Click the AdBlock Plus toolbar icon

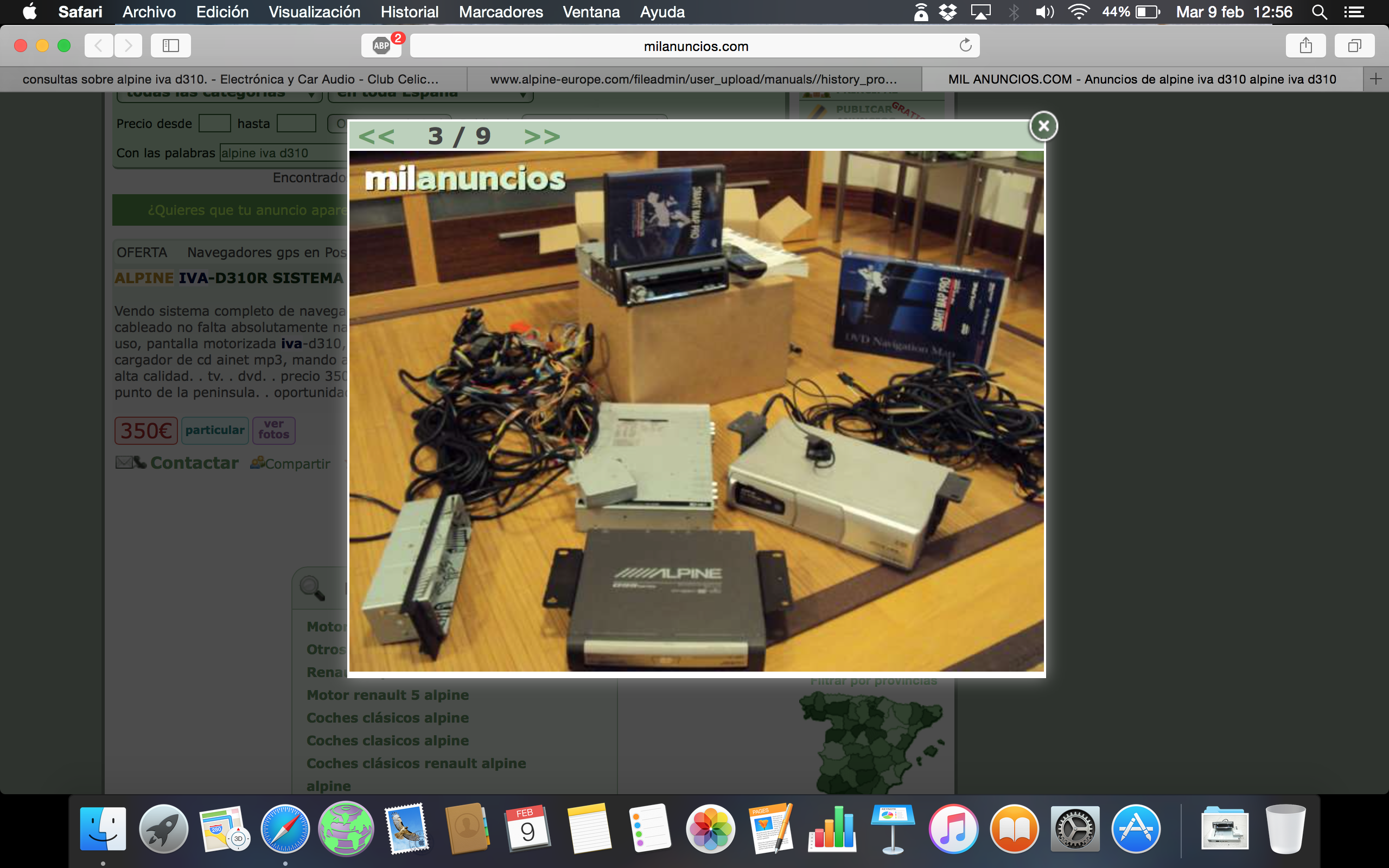[381, 46]
